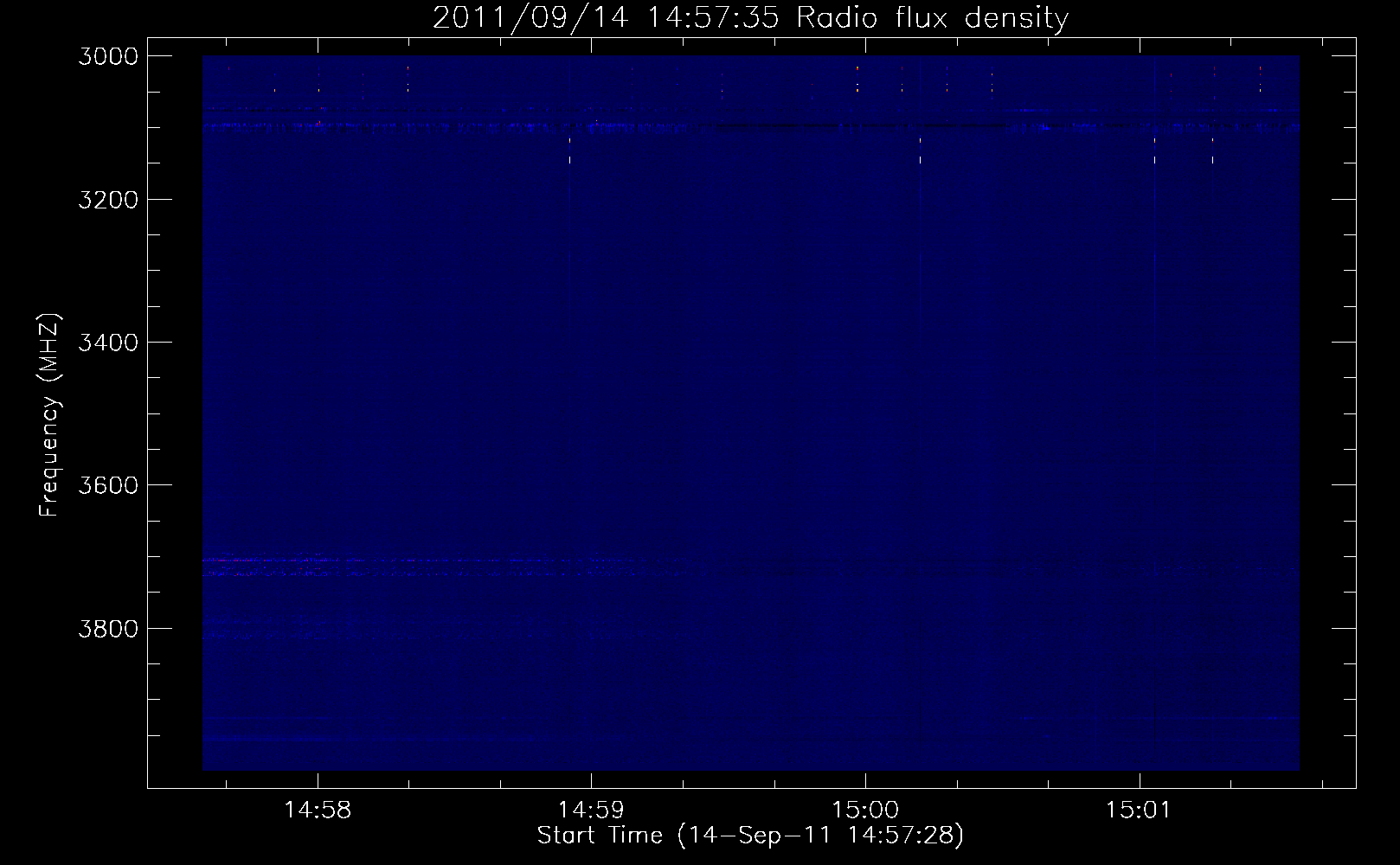Click the 3600 frequency tick label
Screen dimensions: 1400x865
coord(108,485)
